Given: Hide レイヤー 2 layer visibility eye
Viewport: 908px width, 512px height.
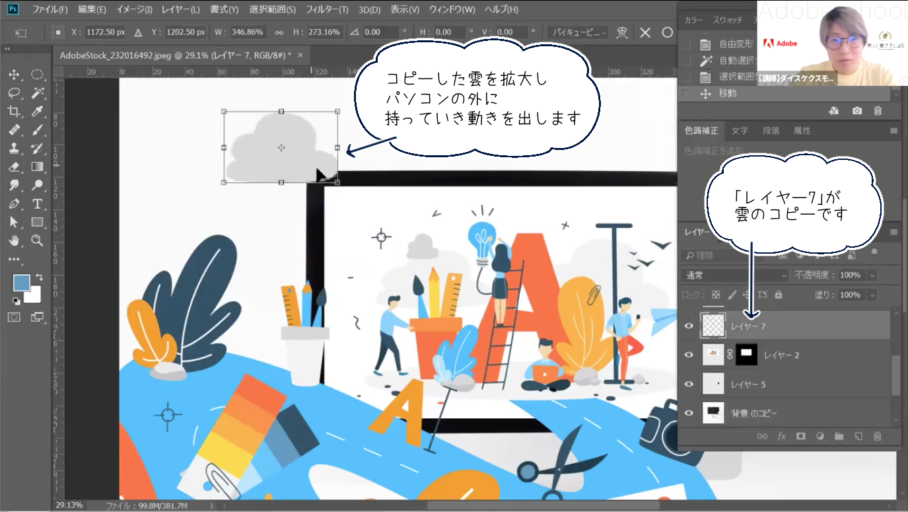Looking at the screenshot, I should pos(689,355).
